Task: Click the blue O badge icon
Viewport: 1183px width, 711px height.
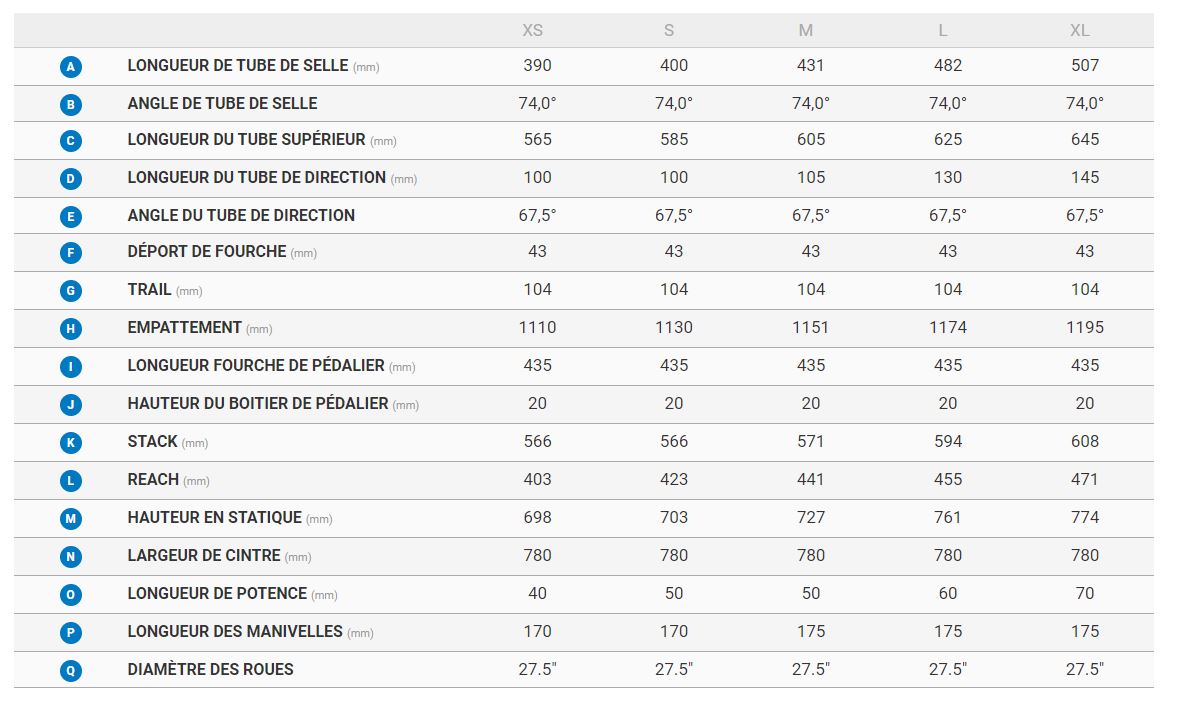Action: 70,595
